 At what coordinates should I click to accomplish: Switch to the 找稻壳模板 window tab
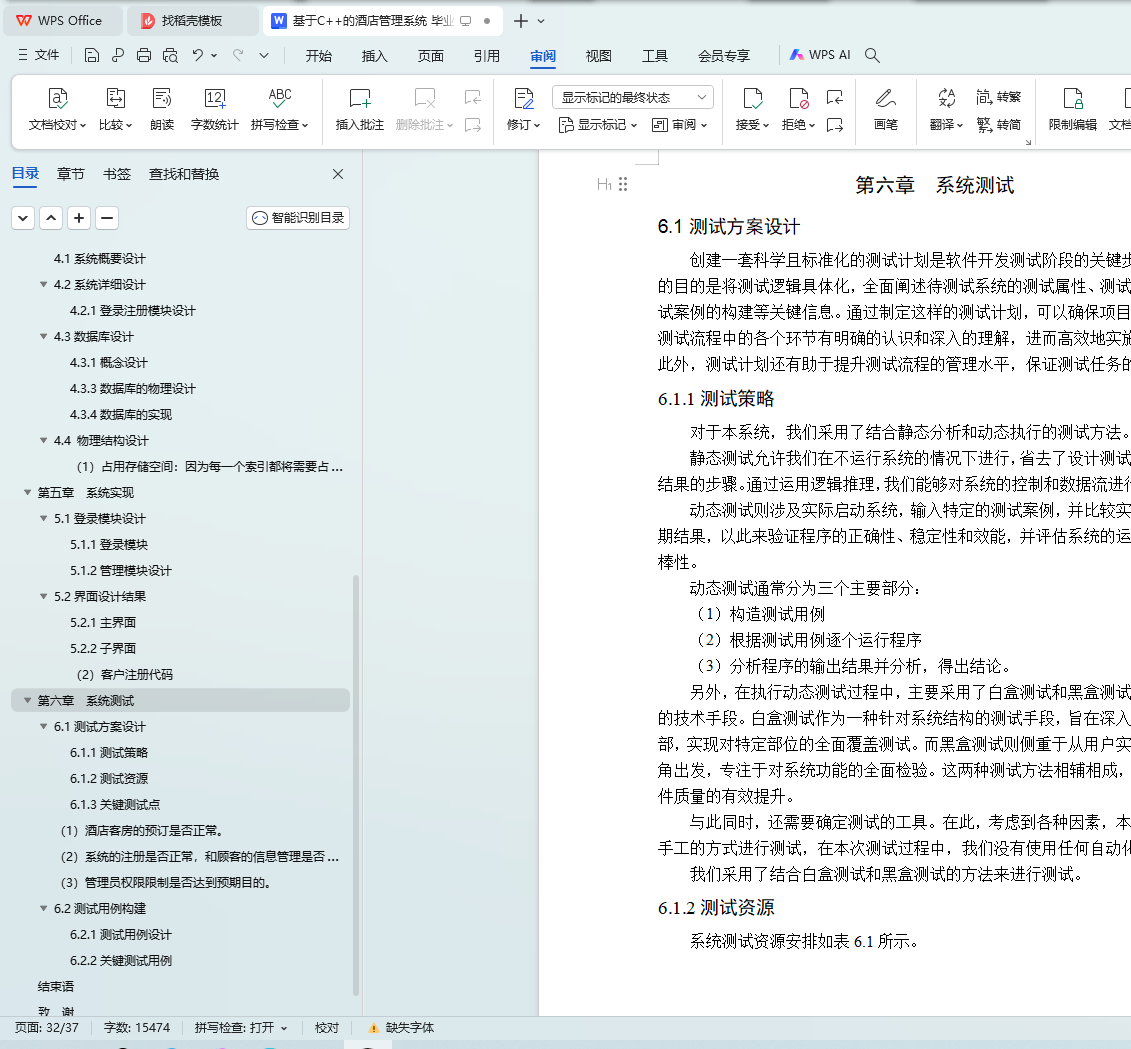pyautogui.click(x=191, y=21)
